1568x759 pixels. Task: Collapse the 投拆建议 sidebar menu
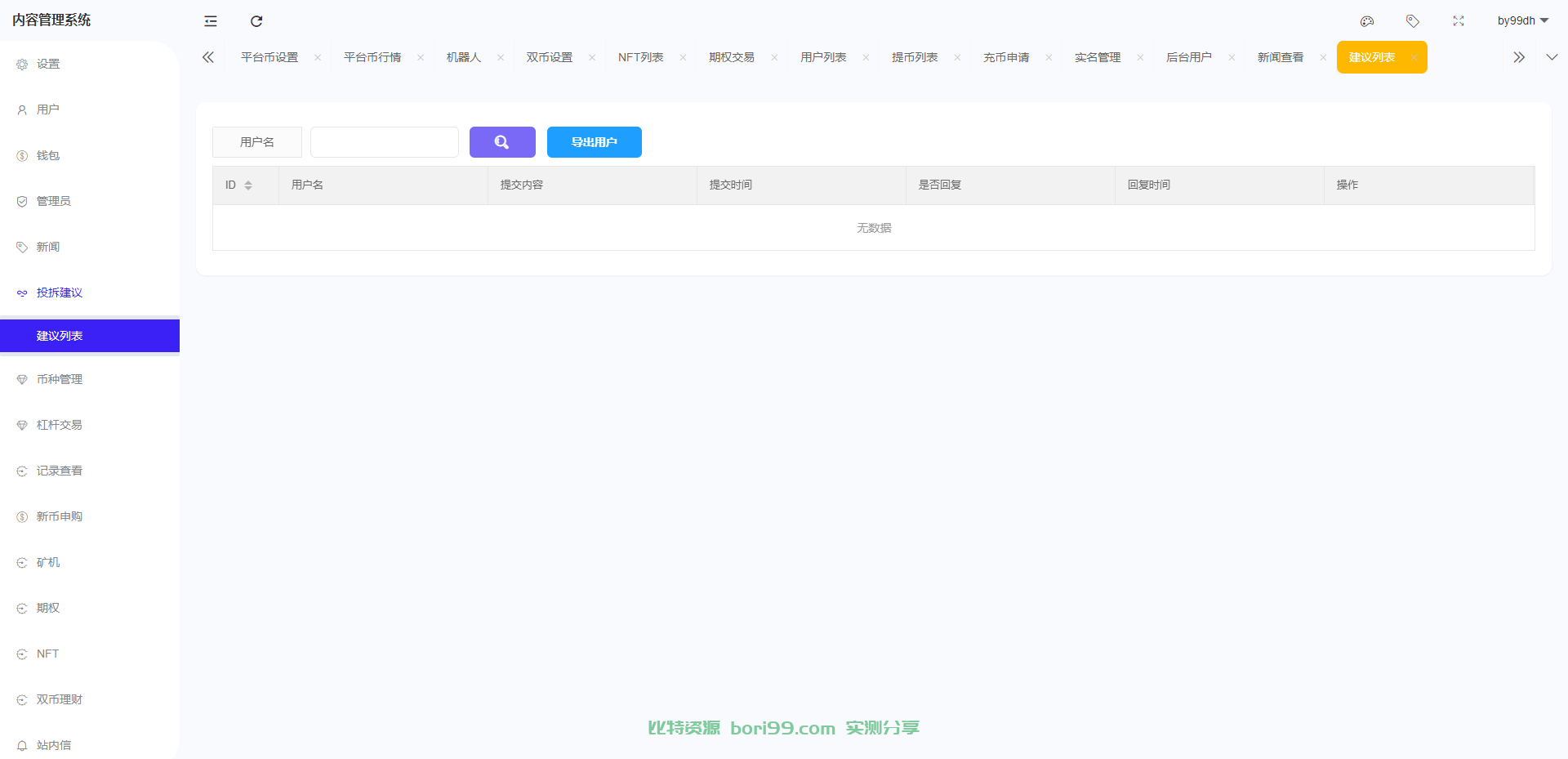point(90,292)
